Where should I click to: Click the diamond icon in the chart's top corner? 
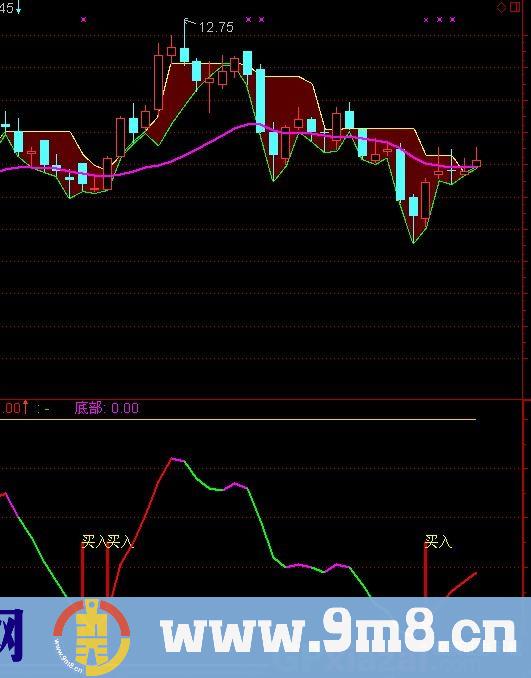click(x=501, y=7)
